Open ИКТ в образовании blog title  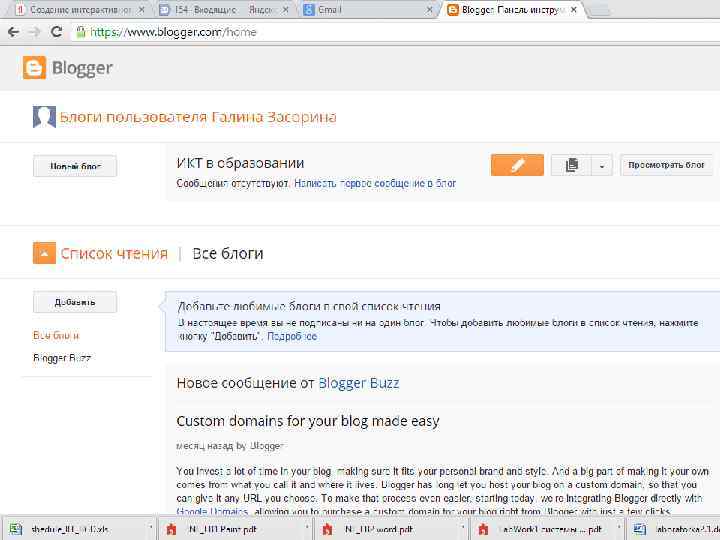click(x=240, y=163)
